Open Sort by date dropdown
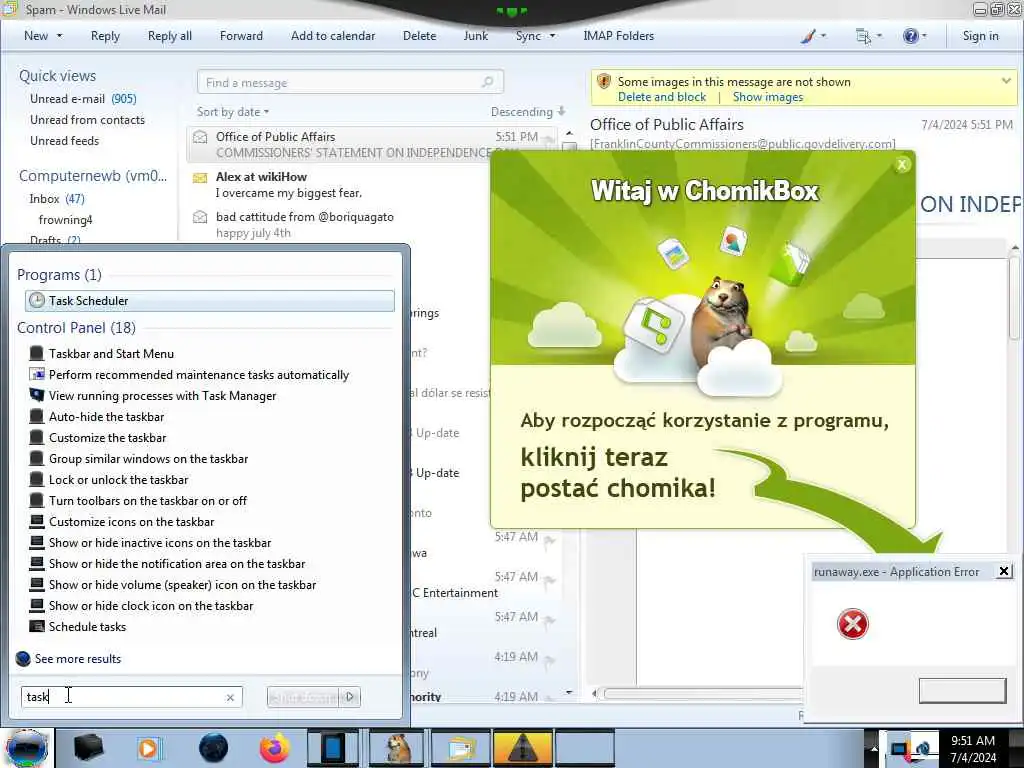1024x768 pixels. tap(232, 112)
